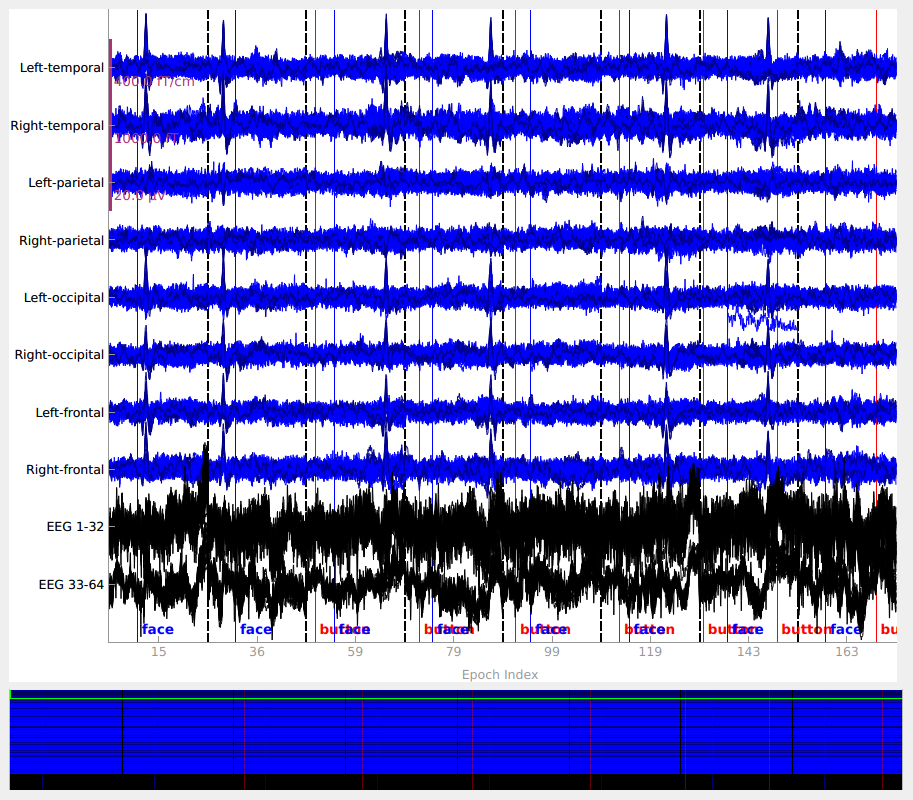This screenshot has width=913, height=800.
Task: Select epoch 79 on the x-axis
Action: pyautogui.click(x=453, y=652)
